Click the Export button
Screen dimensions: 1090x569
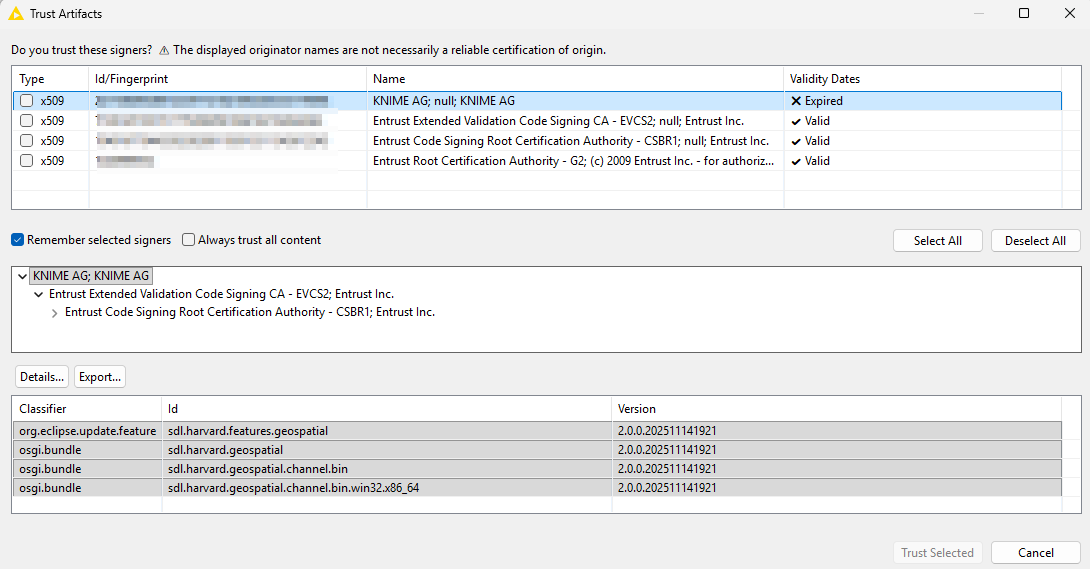[x=100, y=377]
